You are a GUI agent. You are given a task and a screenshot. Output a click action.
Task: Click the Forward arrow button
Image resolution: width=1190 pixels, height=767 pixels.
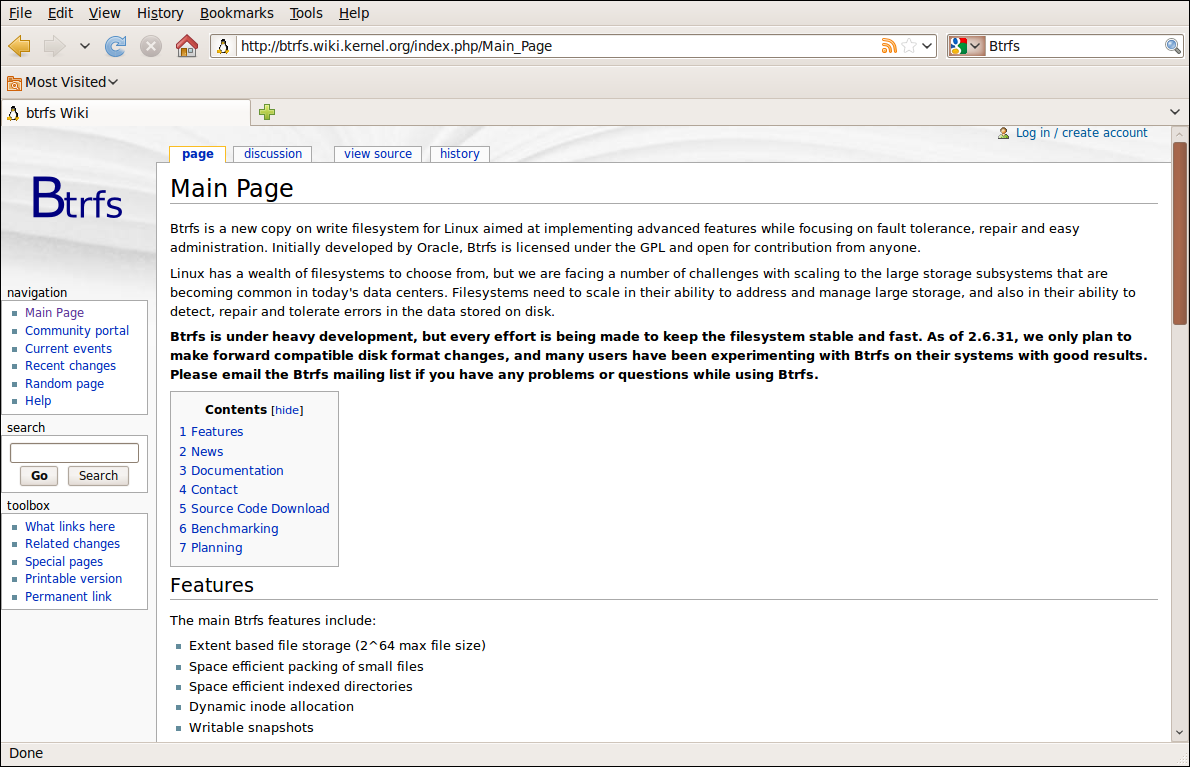click(x=55, y=46)
